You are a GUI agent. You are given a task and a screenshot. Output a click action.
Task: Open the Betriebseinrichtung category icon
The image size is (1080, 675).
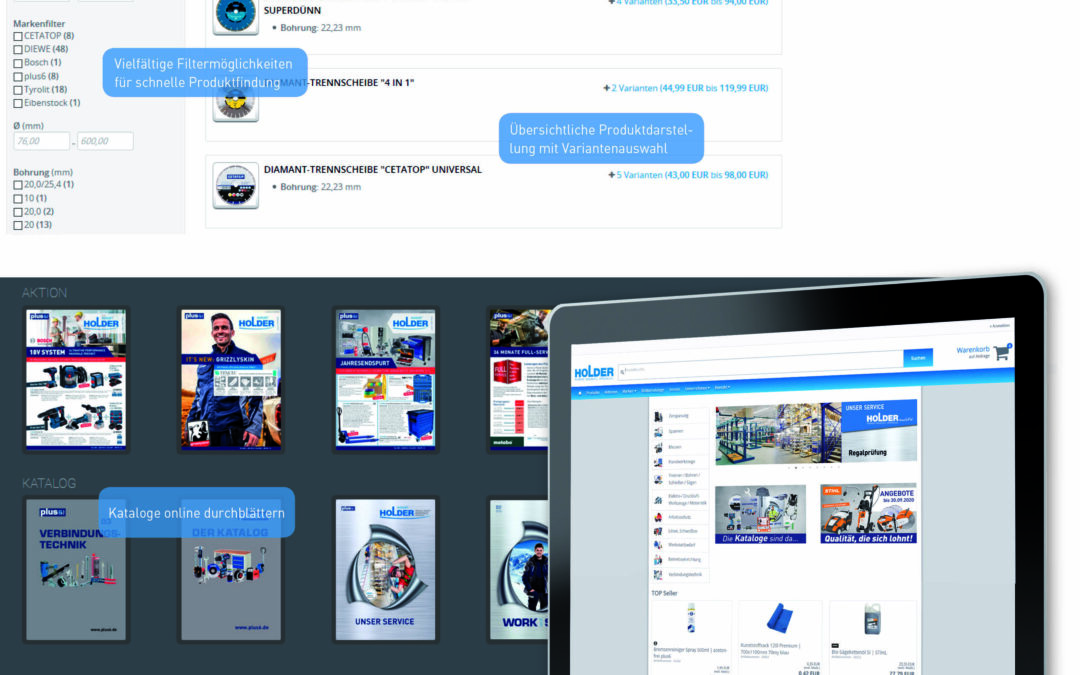(658, 559)
